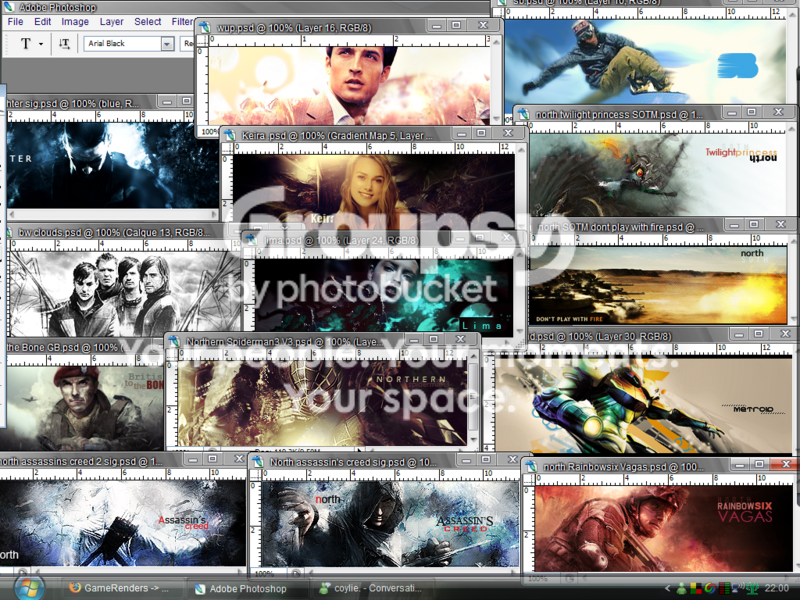This screenshot has height=600, width=800.
Task: Toggle the text orientation icon
Action: (x=64, y=43)
